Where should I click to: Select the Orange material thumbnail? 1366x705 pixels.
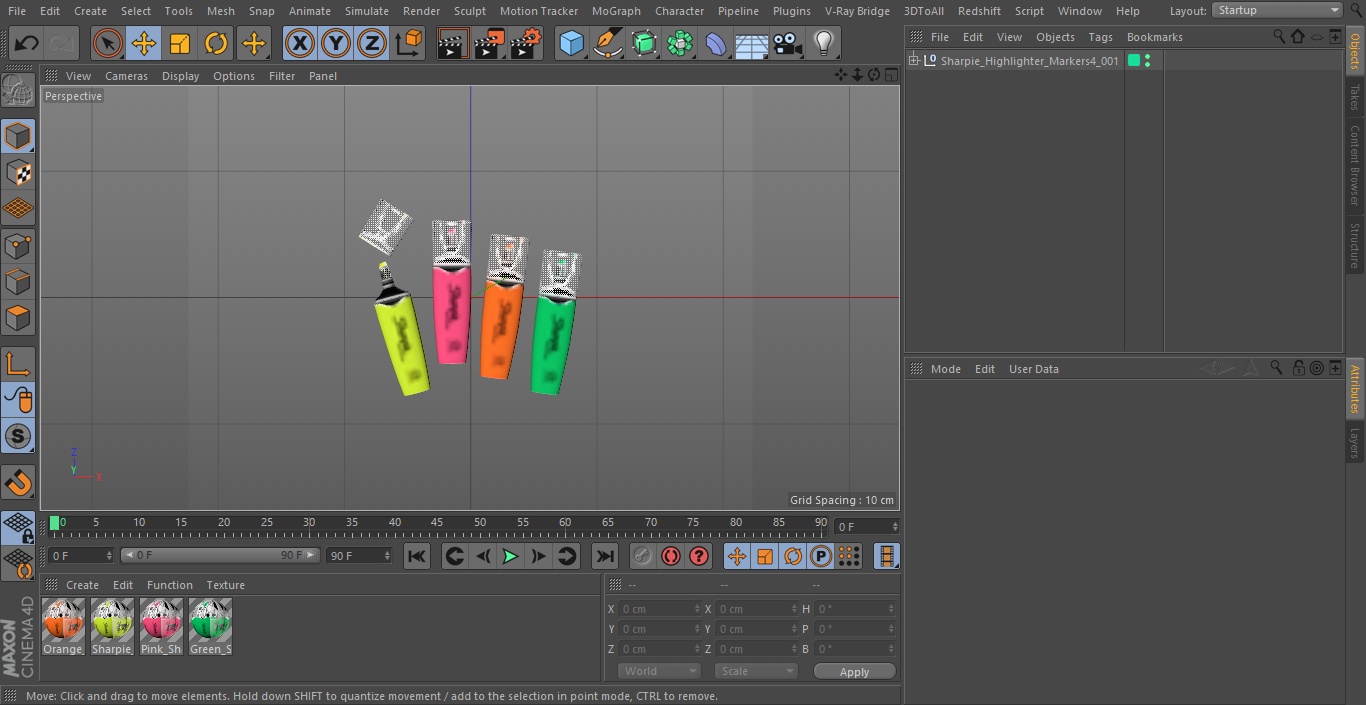(x=63, y=627)
